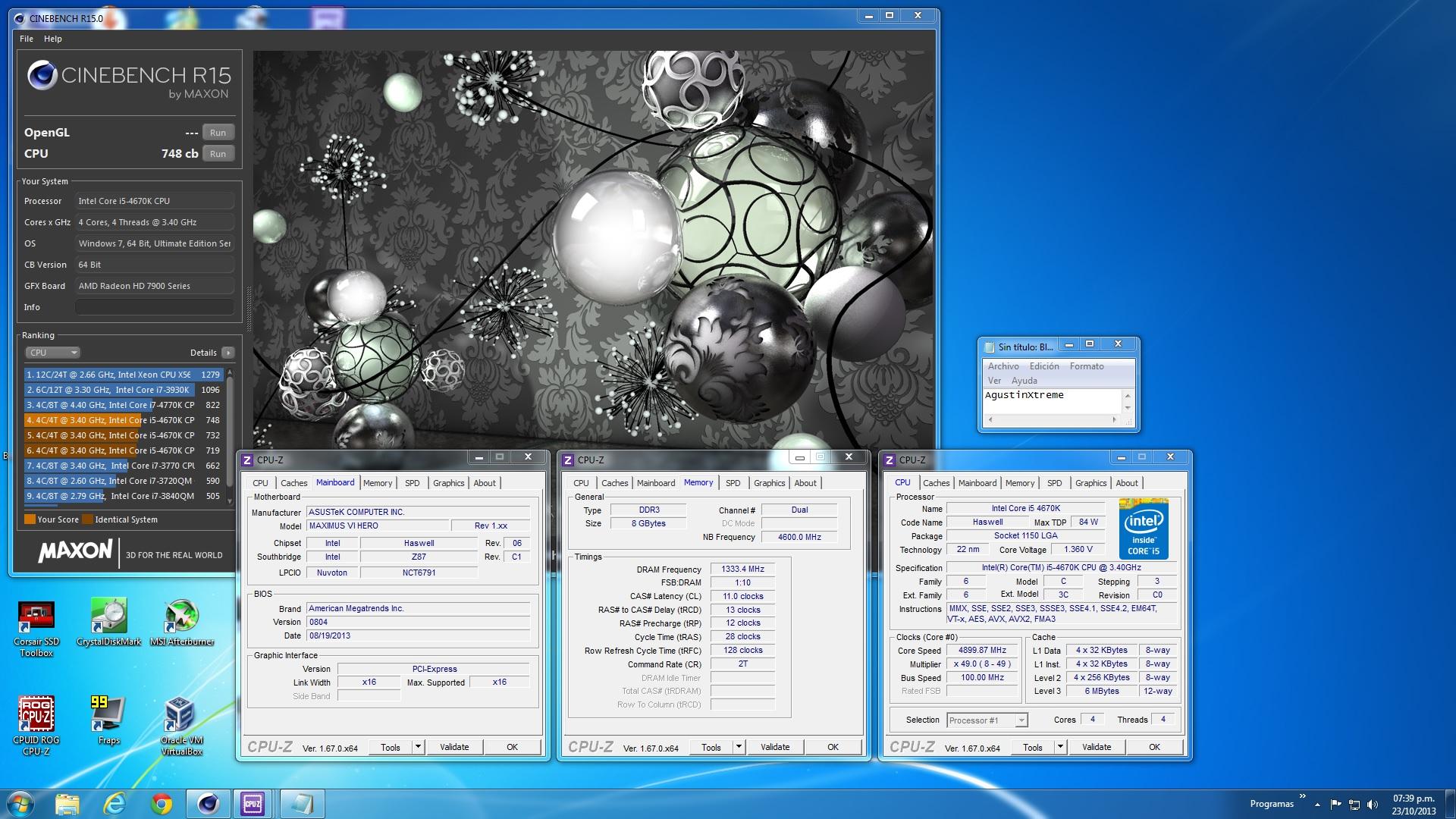Open Notepad Ayuda menu
Screen dimensions: 1456x819
point(1024,381)
